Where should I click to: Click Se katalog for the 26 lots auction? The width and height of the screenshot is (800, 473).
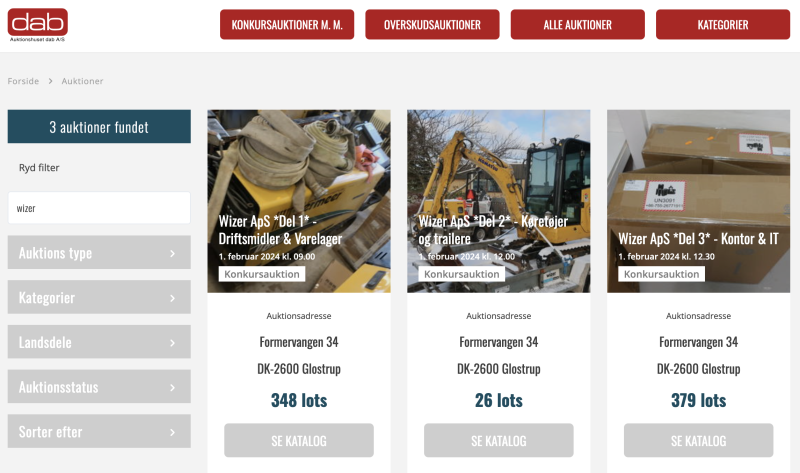pos(498,440)
